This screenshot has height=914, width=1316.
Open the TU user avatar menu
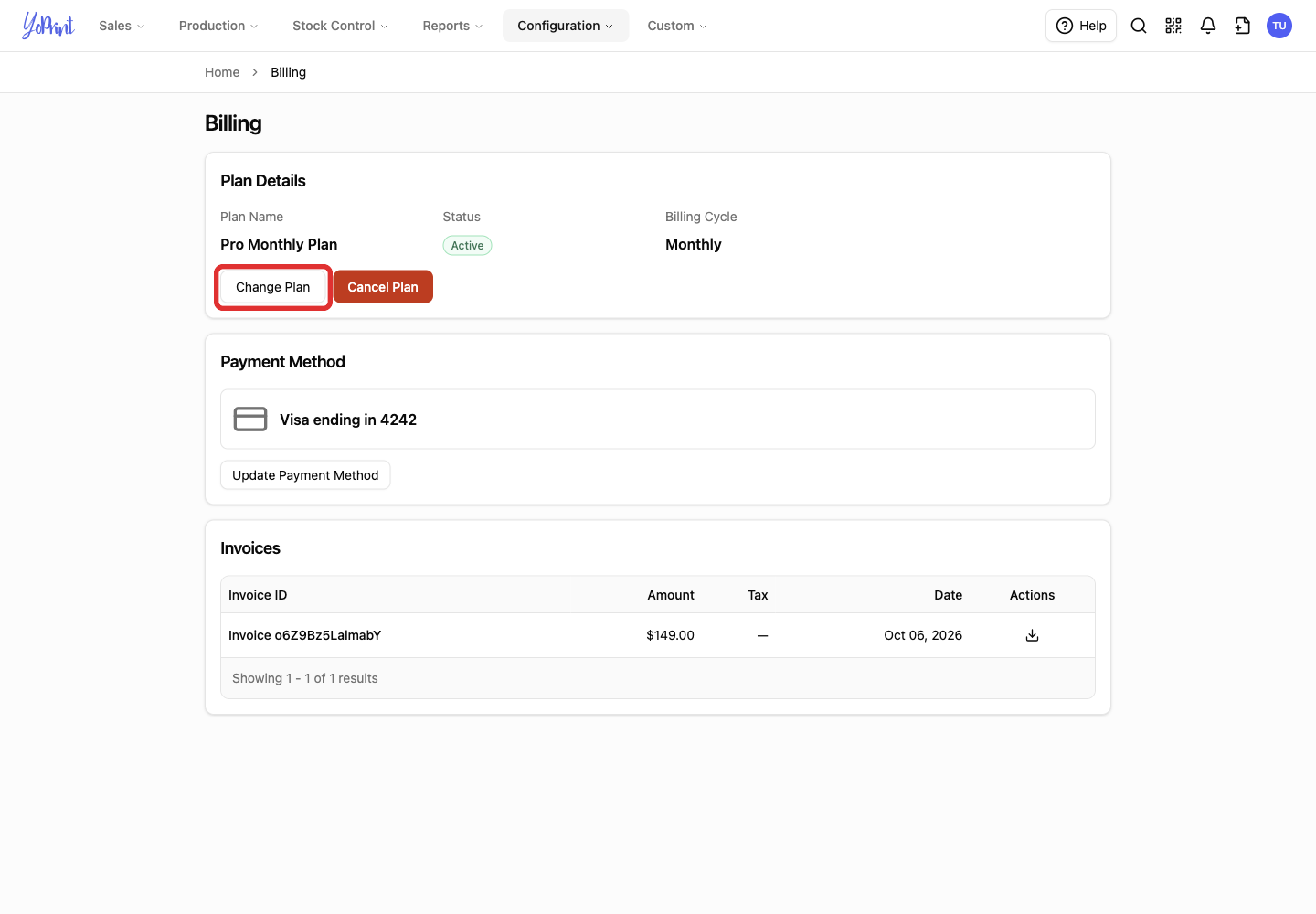click(x=1279, y=26)
